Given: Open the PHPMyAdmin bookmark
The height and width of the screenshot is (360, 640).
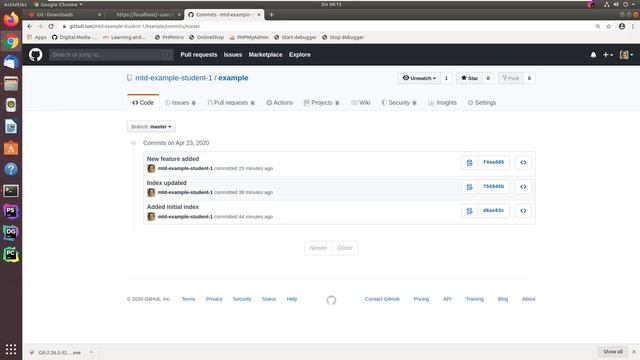Looking at the screenshot, I should pyautogui.click(x=249, y=37).
